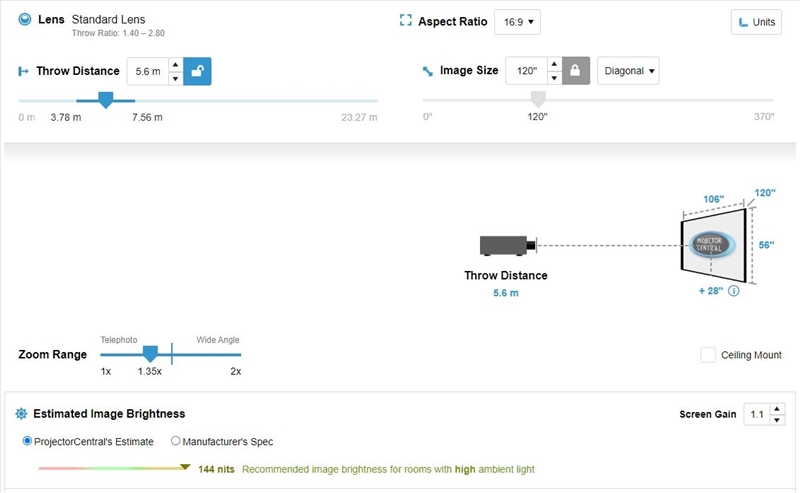The height and width of the screenshot is (493, 800).
Task: Click the Lens circular icon
Action: tap(24, 19)
